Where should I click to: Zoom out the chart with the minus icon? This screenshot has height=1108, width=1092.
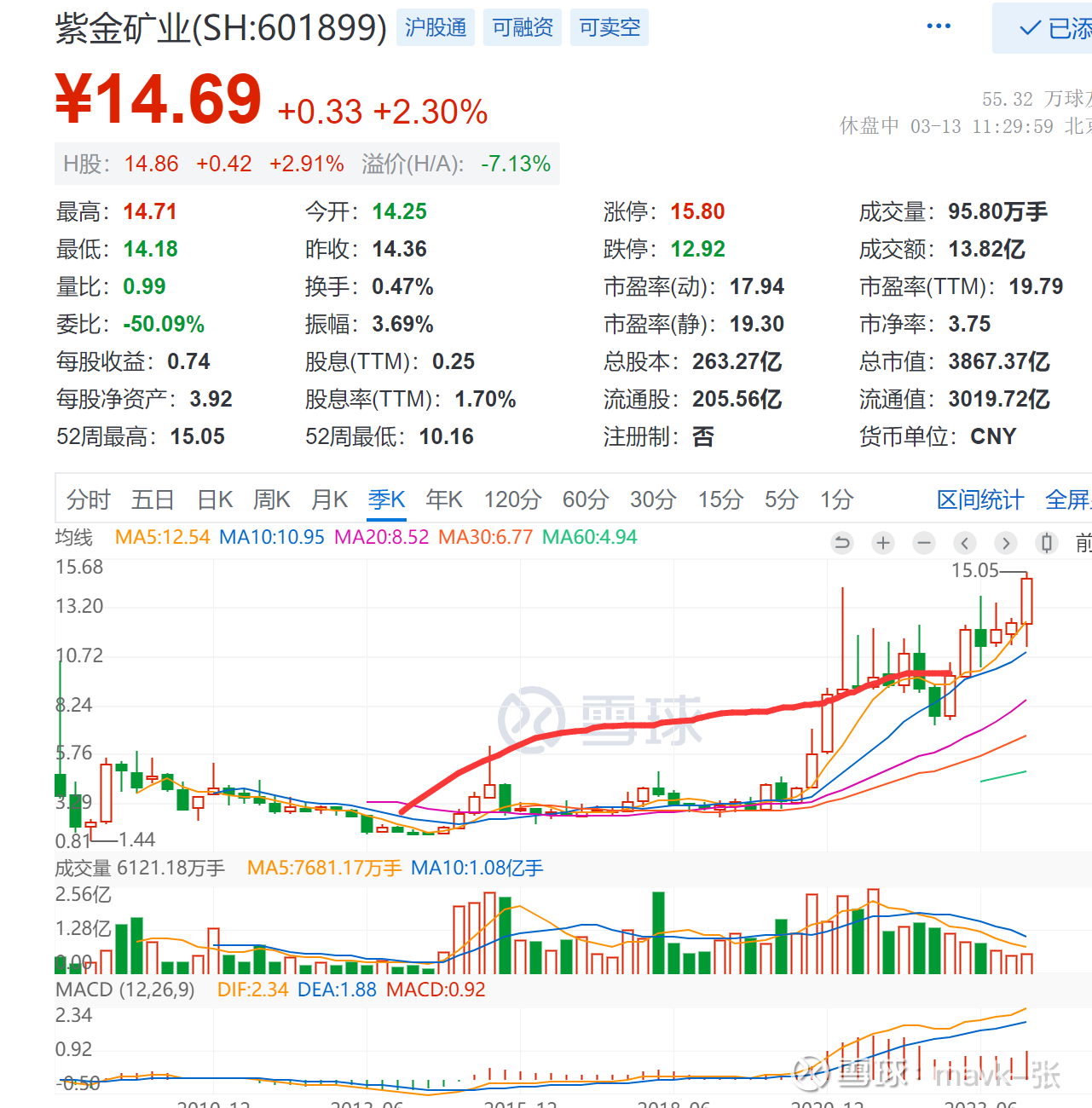click(x=924, y=543)
